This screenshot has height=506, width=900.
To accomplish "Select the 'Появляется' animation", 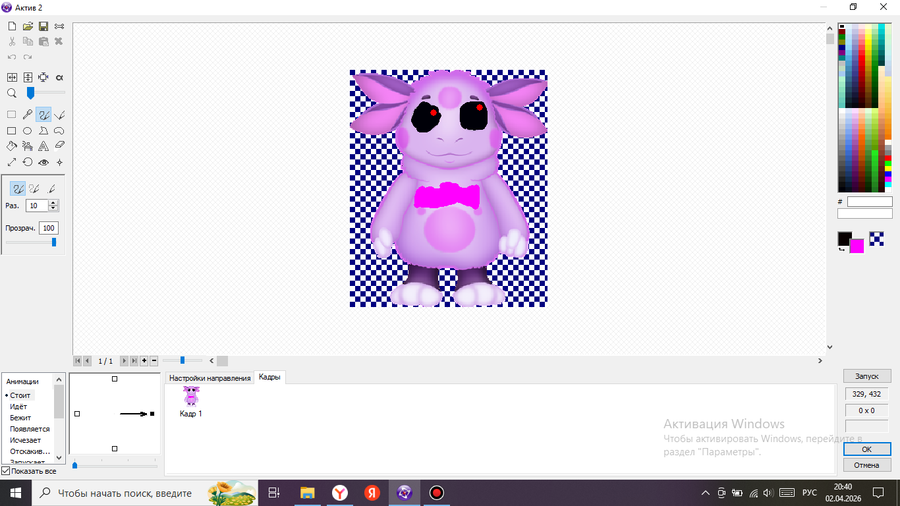I will pyautogui.click(x=30, y=429).
